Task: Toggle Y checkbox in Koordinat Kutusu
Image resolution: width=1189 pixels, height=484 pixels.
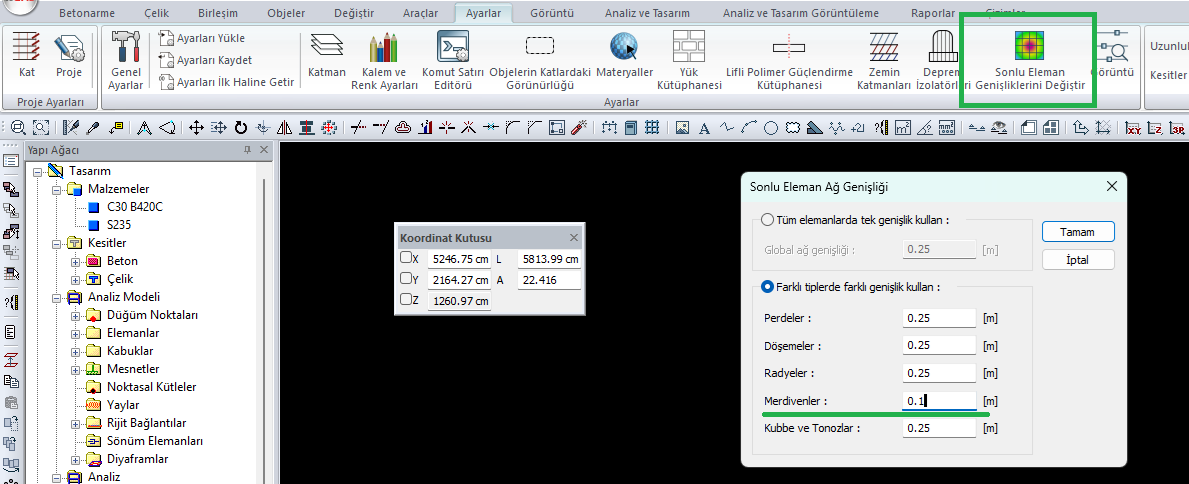Action: (406, 279)
